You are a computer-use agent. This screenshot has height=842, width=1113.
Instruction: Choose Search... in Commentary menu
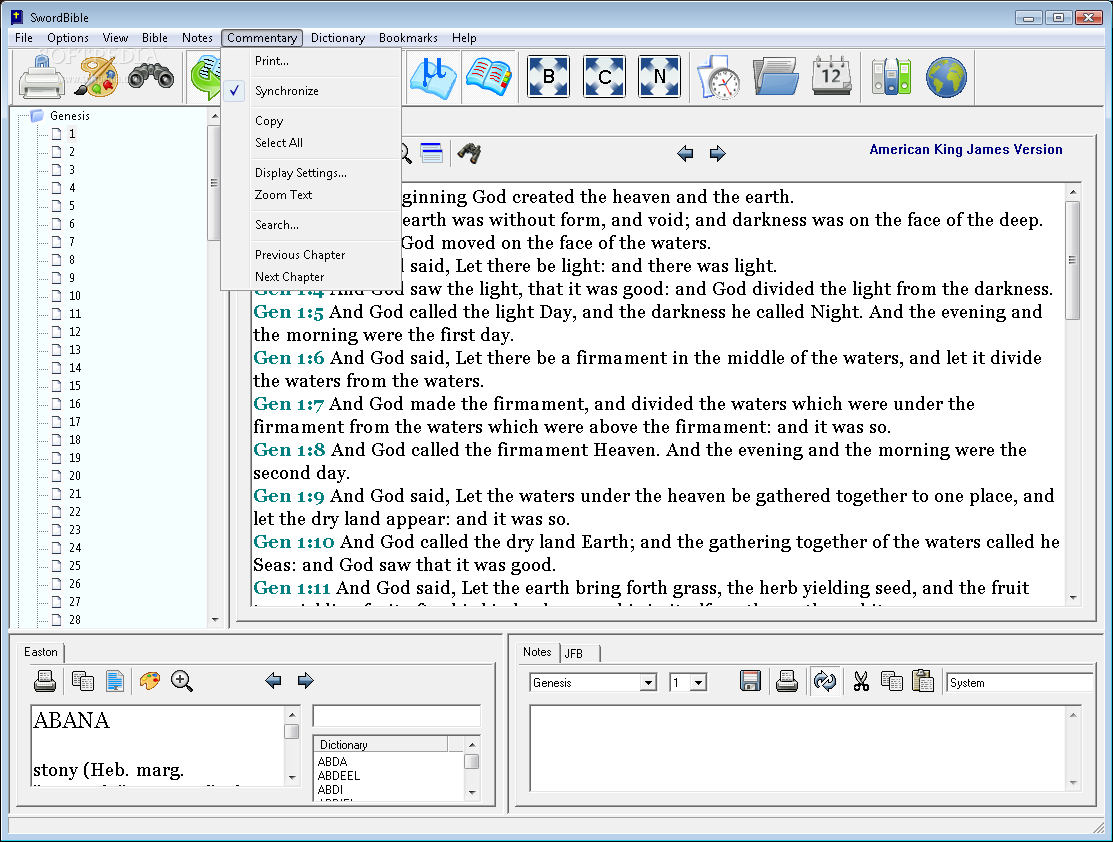click(312, 224)
